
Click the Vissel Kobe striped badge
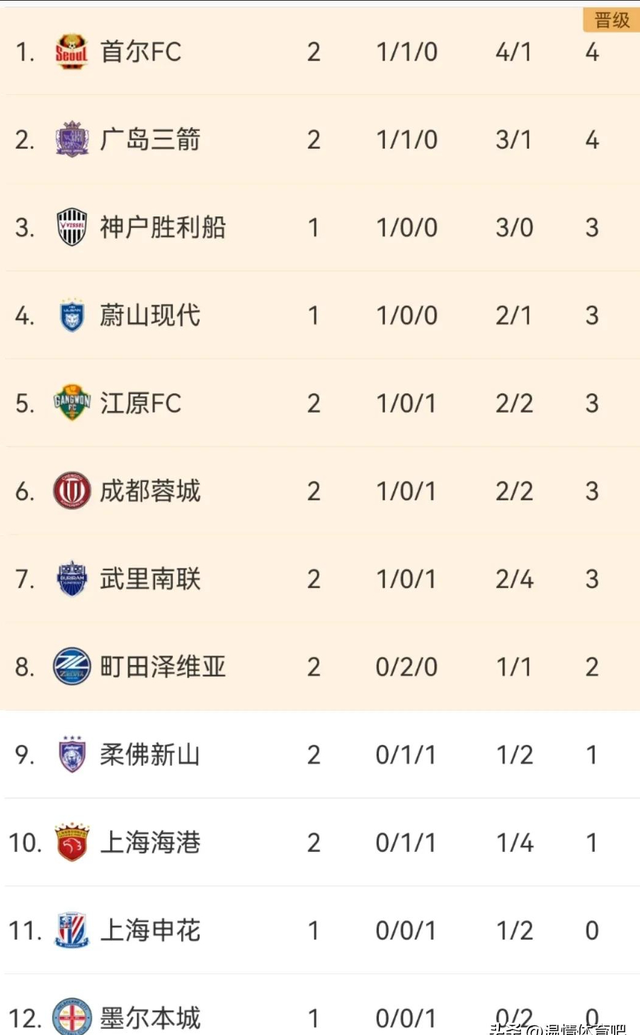pos(72,227)
